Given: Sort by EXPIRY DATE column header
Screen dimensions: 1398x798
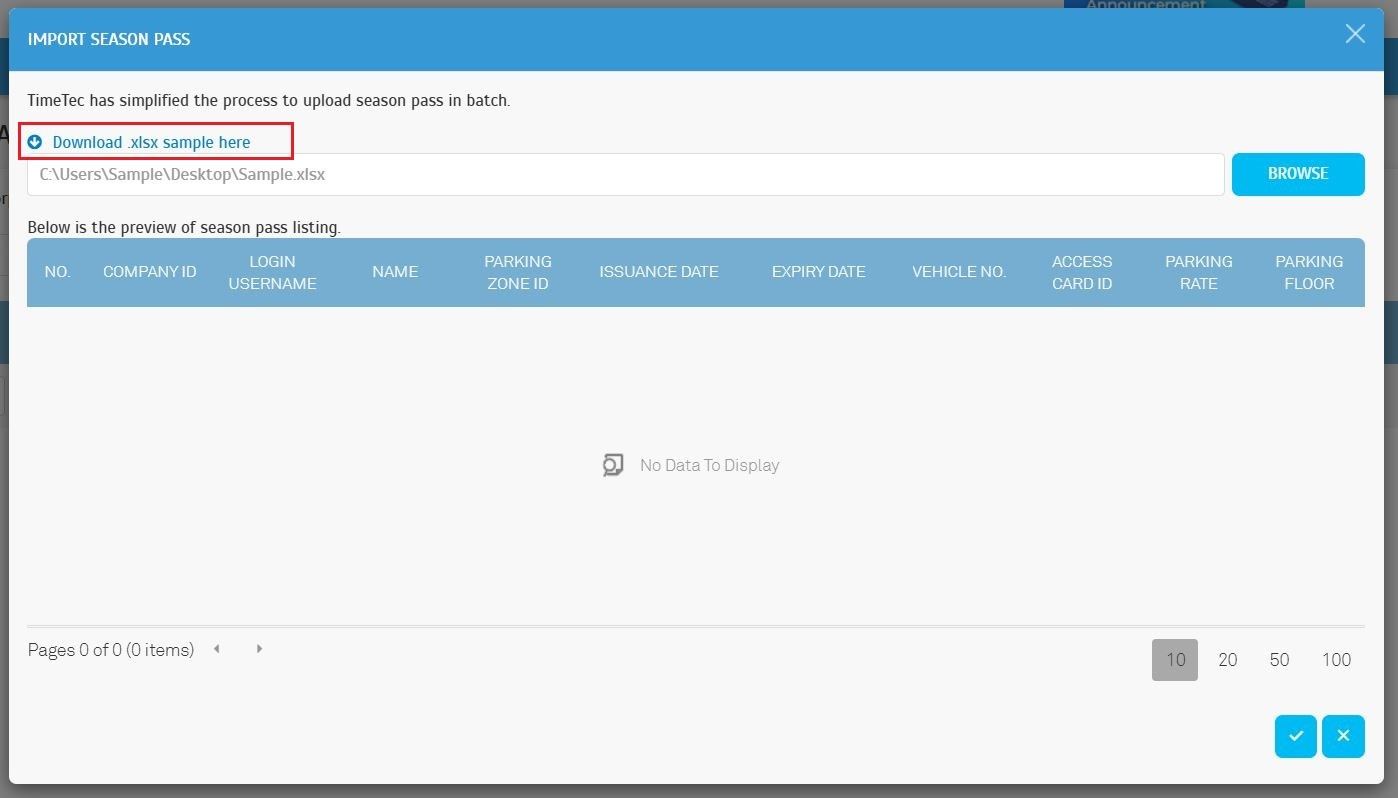Looking at the screenshot, I should coord(818,272).
